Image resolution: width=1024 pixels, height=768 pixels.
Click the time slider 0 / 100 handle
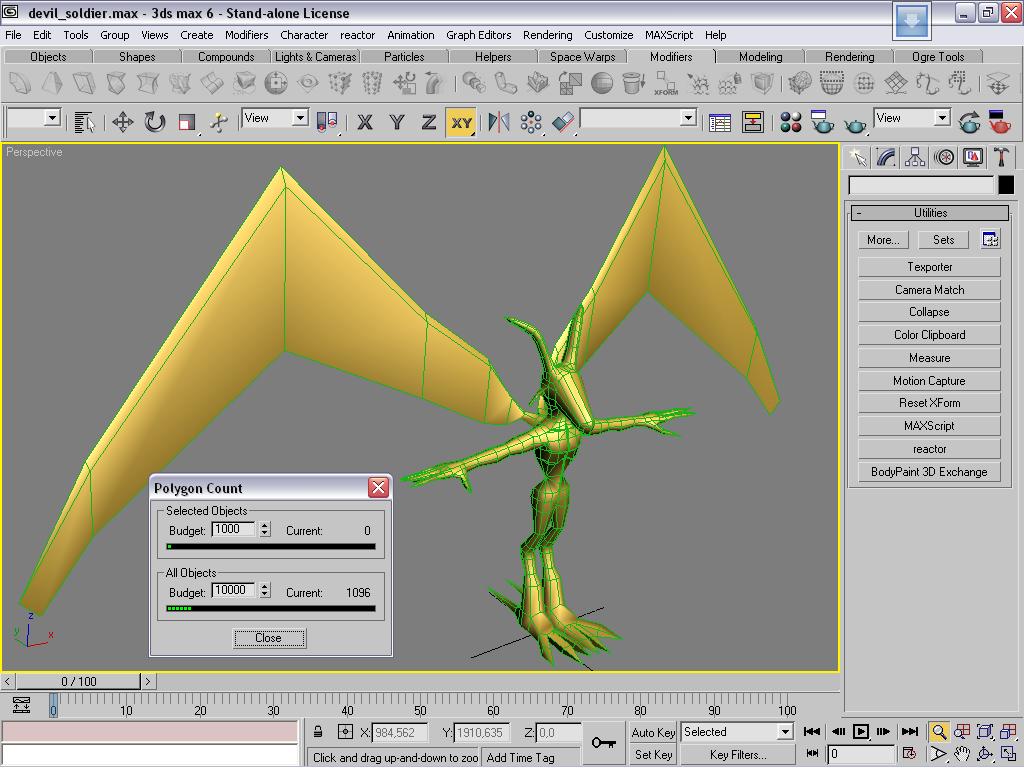[78, 681]
